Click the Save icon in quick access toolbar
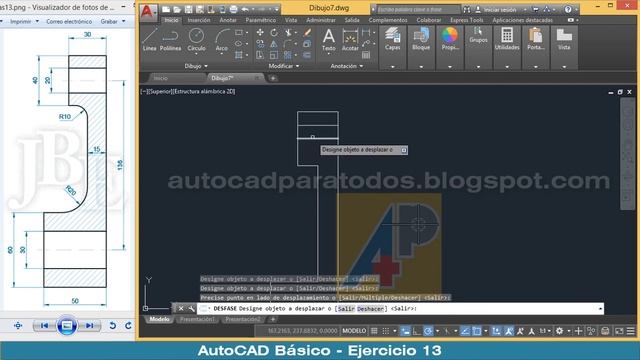The image size is (640, 360). [189, 9]
